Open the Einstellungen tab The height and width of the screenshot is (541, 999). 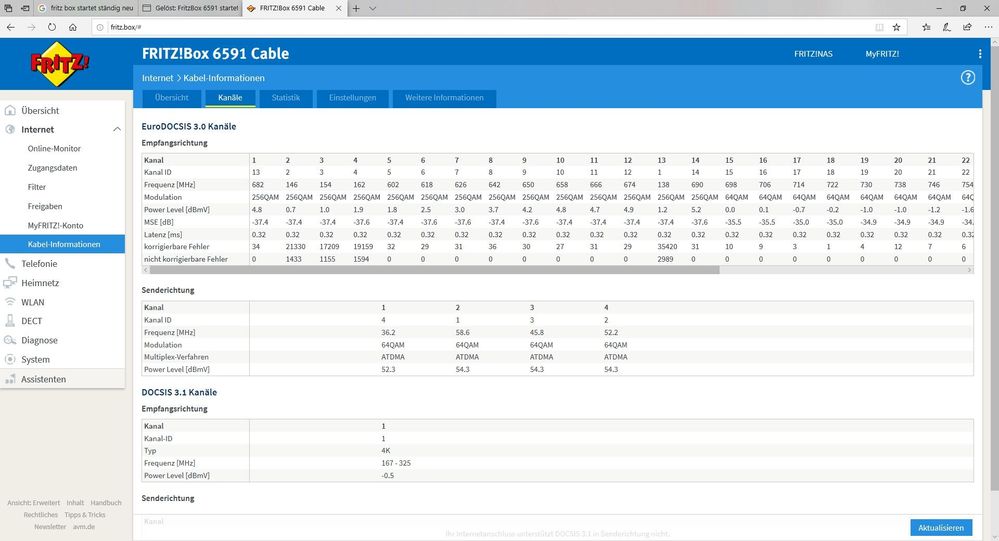tap(352, 98)
